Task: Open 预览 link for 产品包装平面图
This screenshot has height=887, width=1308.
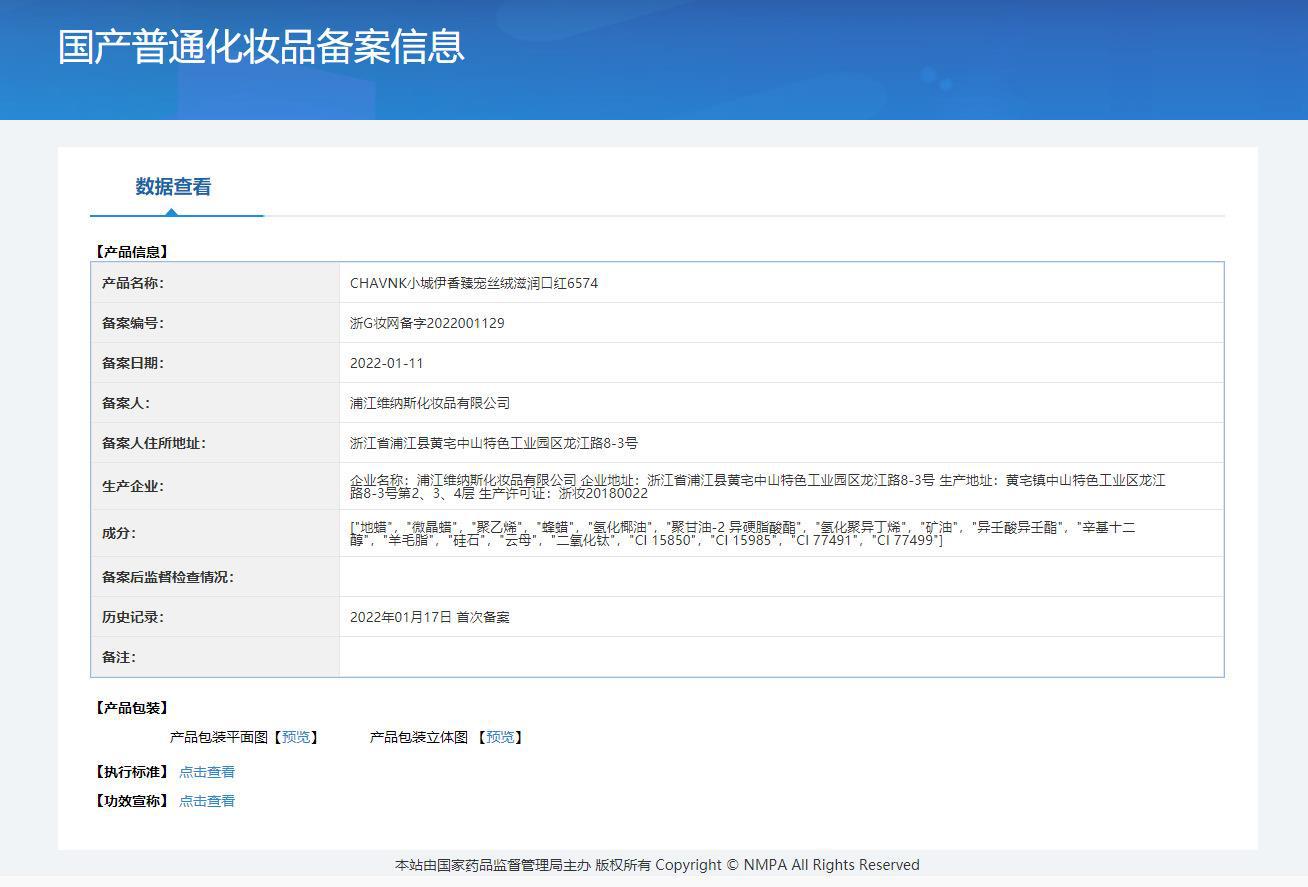Action: [296, 737]
